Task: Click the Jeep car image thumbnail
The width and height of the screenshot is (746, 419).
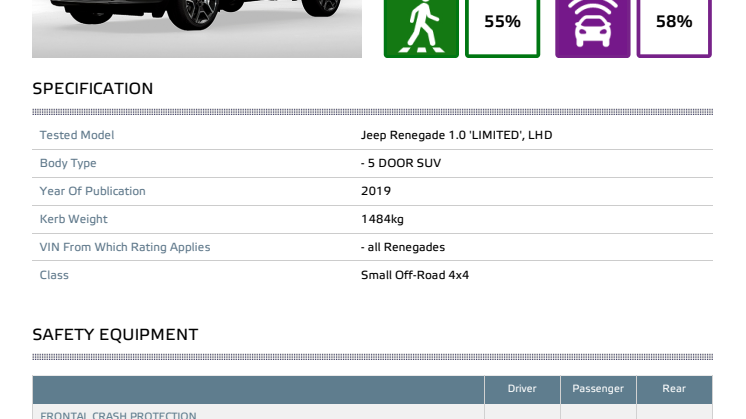Action: point(197,29)
